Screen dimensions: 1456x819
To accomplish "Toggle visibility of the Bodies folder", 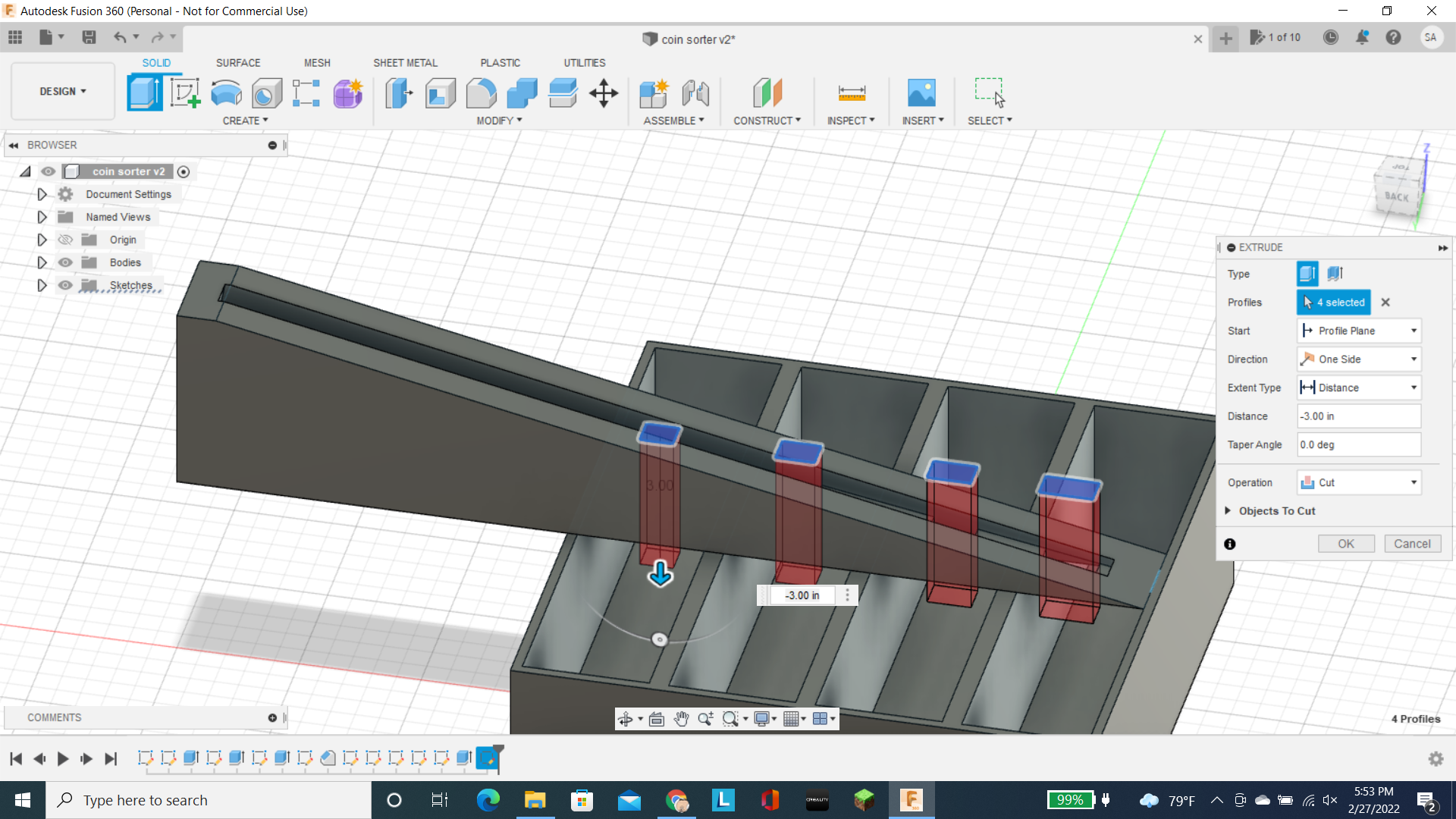I will (66, 262).
